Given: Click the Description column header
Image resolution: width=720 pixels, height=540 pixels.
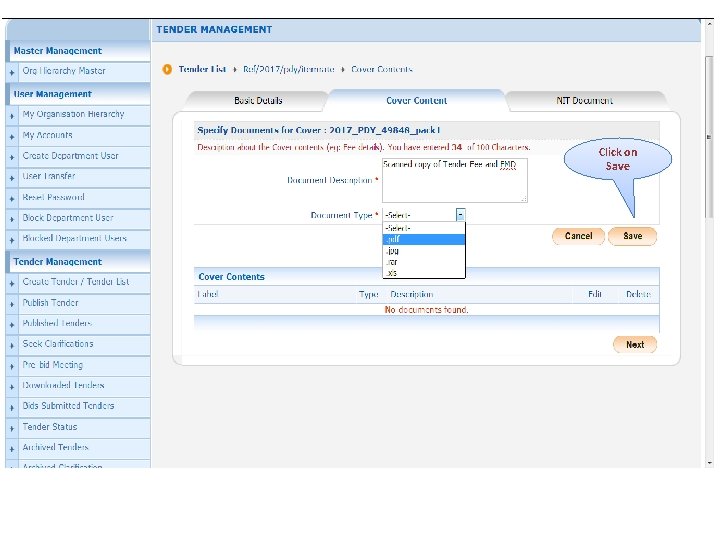Looking at the screenshot, I should [x=411, y=294].
